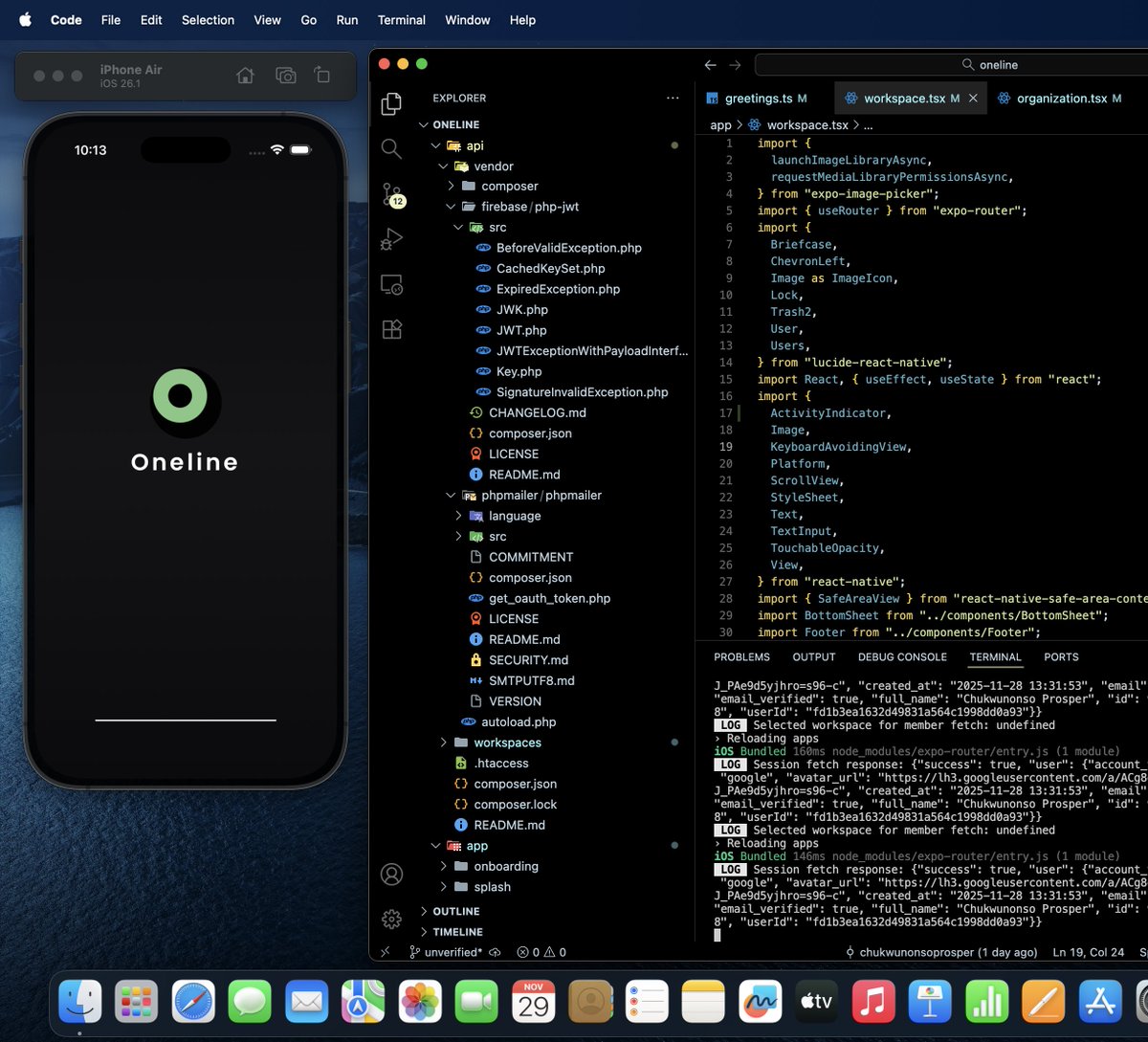This screenshot has height=1042, width=1148.
Task: Open the Extensions view
Action: [x=391, y=329]
